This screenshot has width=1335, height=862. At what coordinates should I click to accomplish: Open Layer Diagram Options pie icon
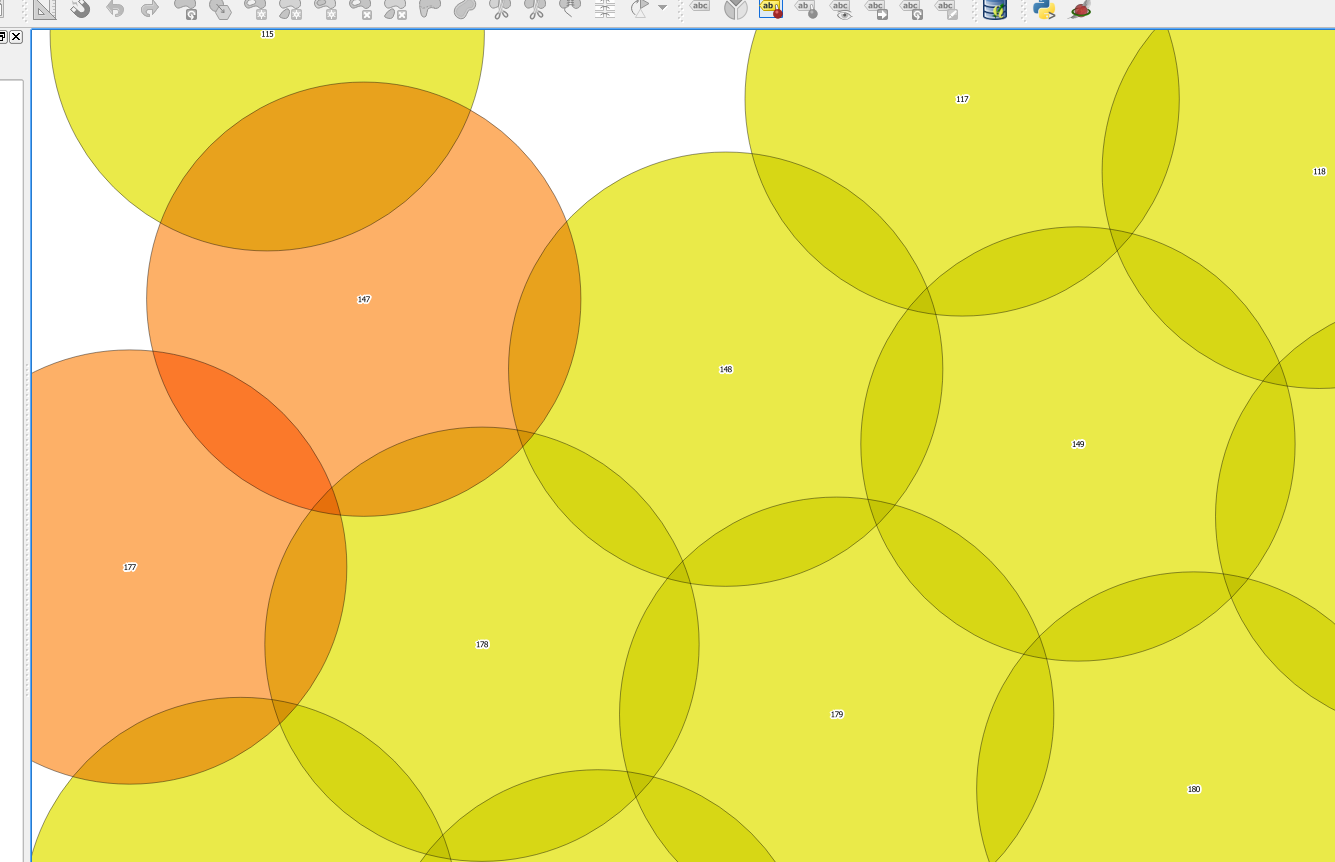(736, 9)
